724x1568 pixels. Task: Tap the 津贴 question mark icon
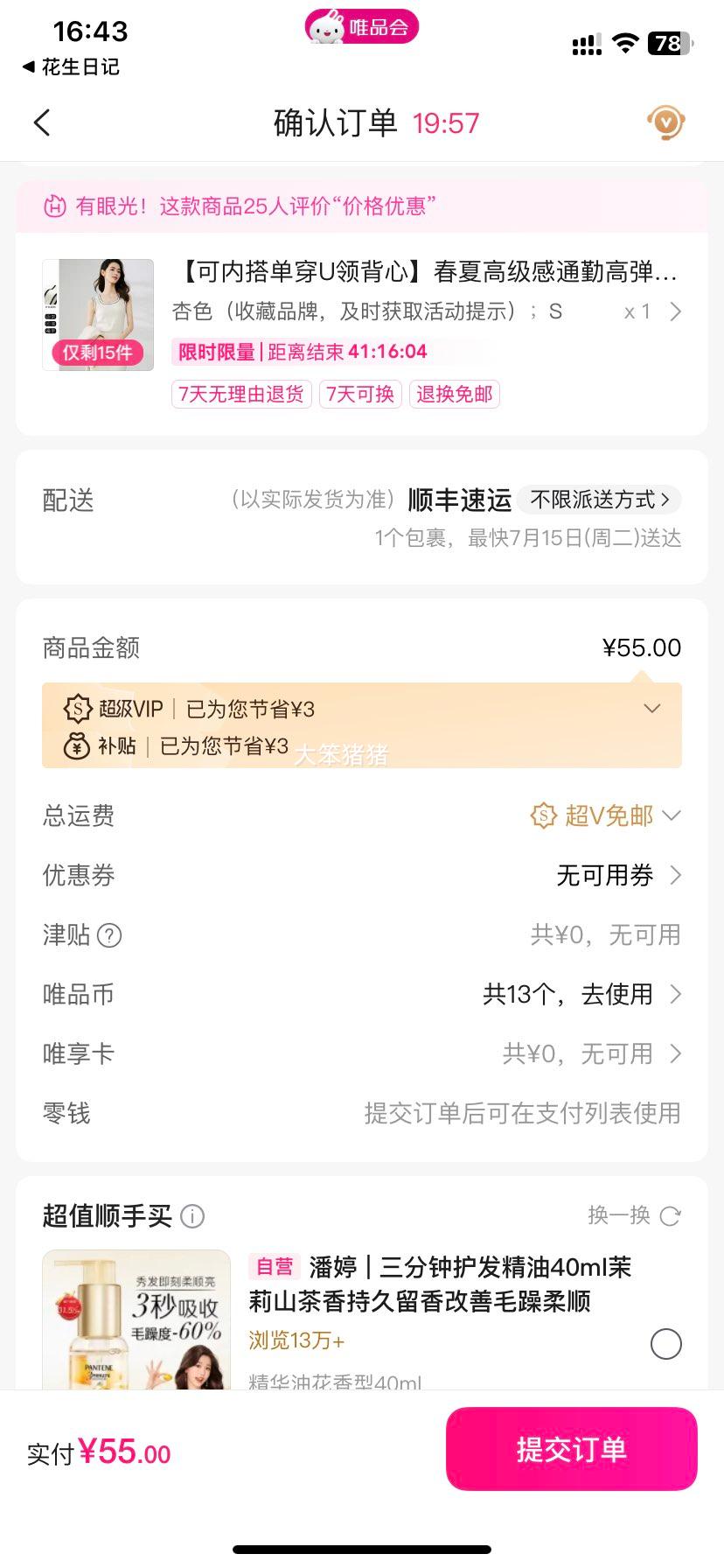(x=109, y=935)
